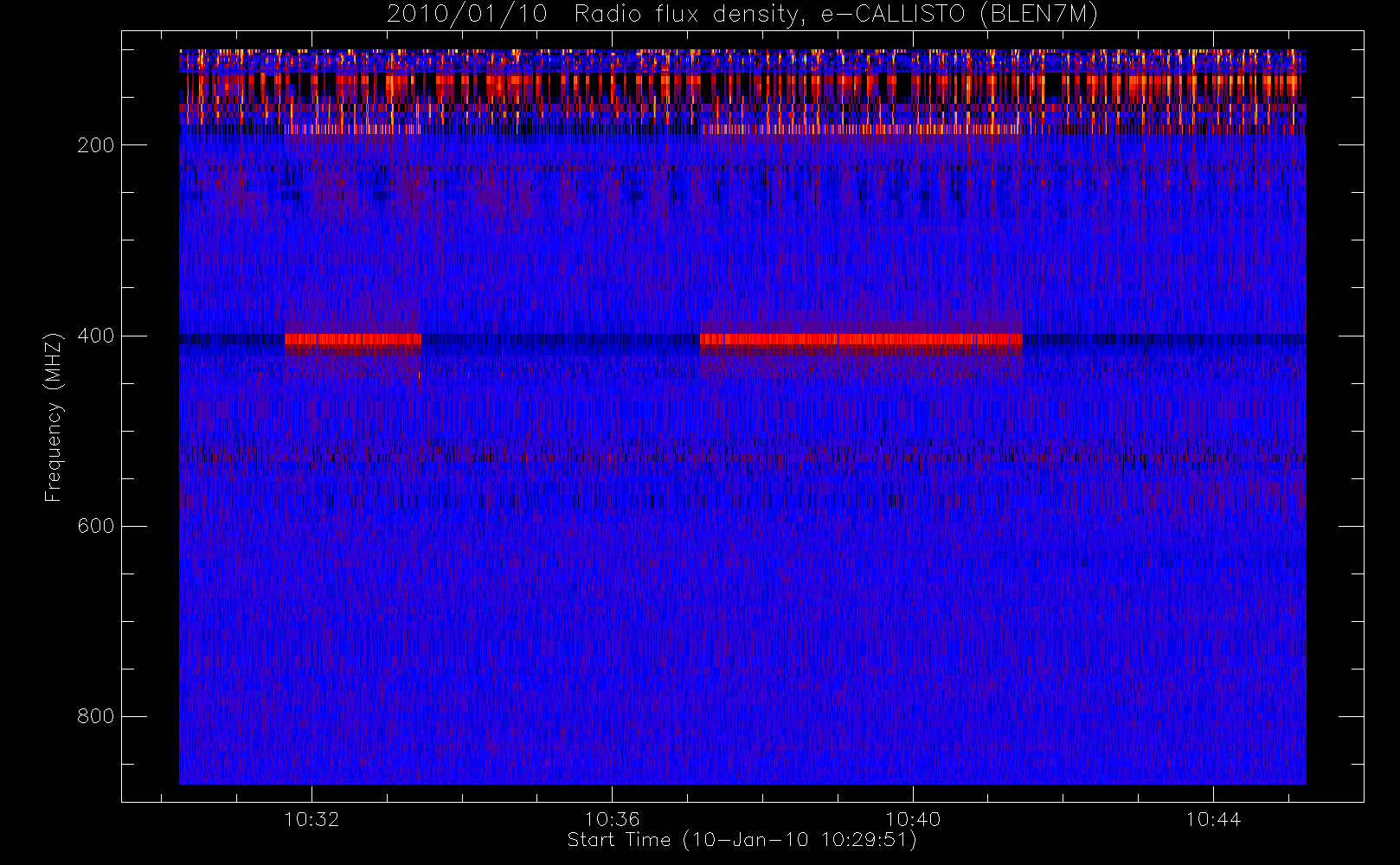Screen dimensions: 1400x865
Task: Click the 400 frequency tick label
Action: point(95,336)
